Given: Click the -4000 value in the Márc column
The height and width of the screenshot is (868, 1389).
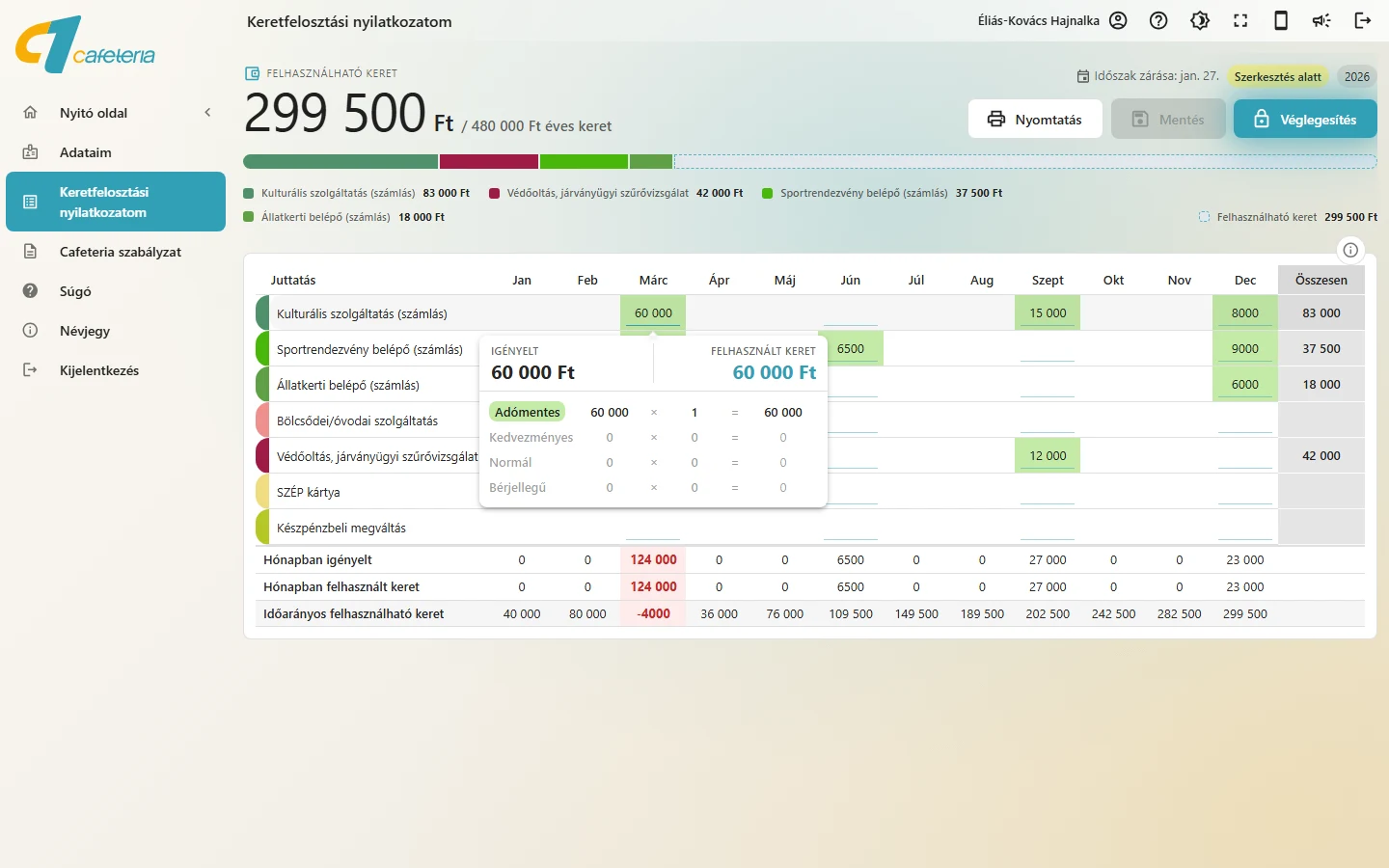Looking at the screenshot, I should pos(654,613).
